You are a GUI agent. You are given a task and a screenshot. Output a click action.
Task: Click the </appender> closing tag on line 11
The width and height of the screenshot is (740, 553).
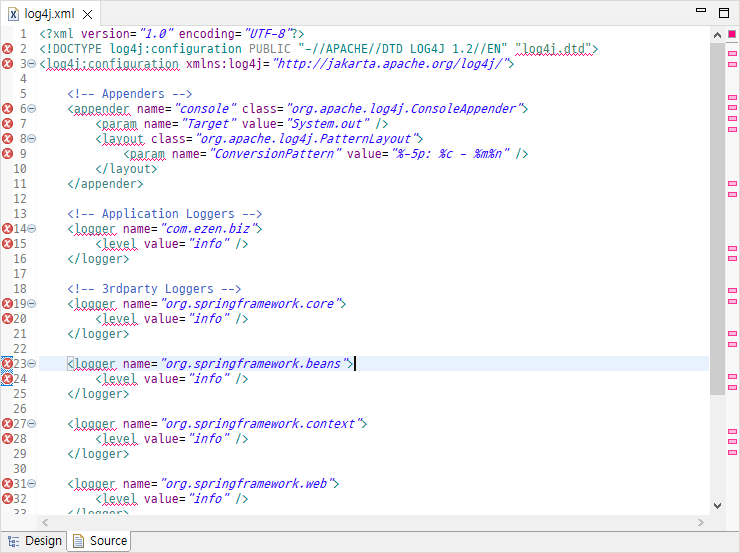click(x=105, y=184)
